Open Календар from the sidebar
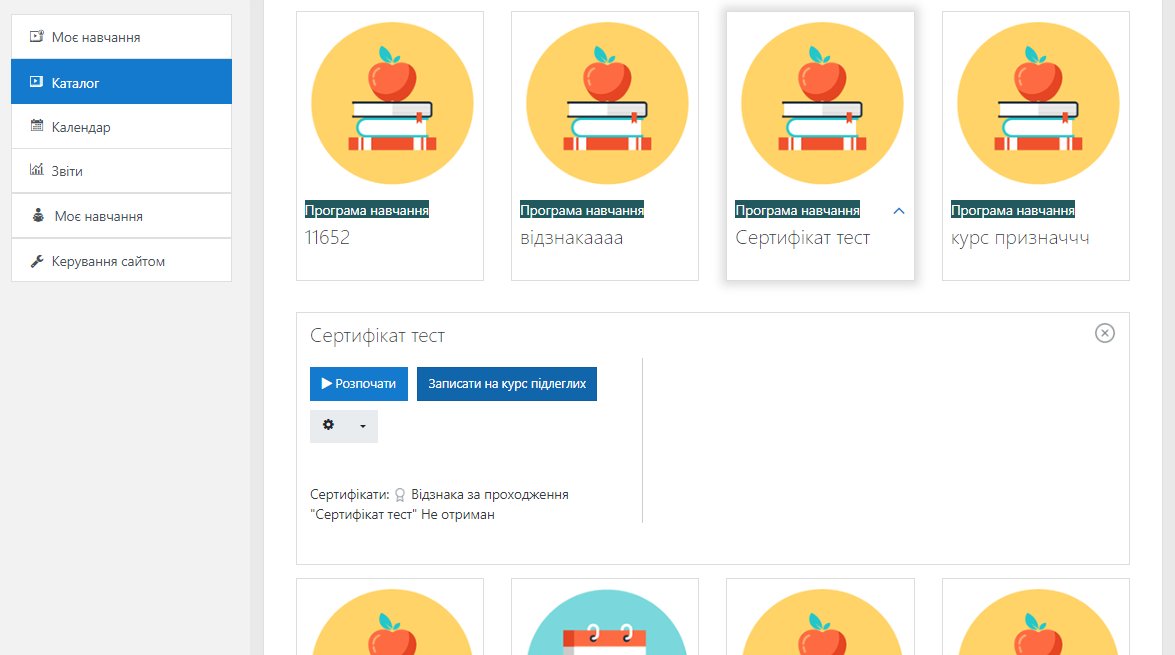Screen dimensions: 1175x655 121,127
